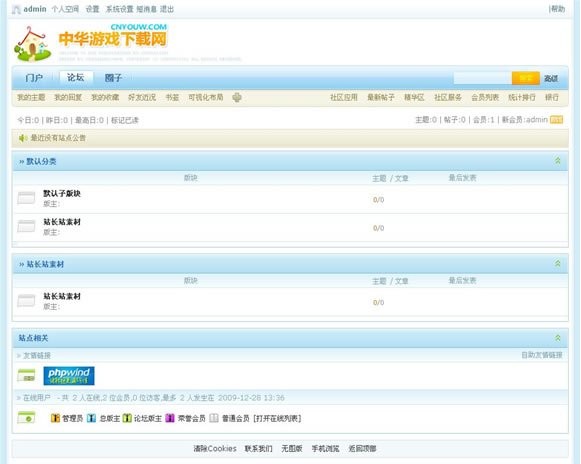Image resolution: width=581 pixels, height=464 pixels.
Task: Click the RSS icon next to admin
Action: pos(557,120)
